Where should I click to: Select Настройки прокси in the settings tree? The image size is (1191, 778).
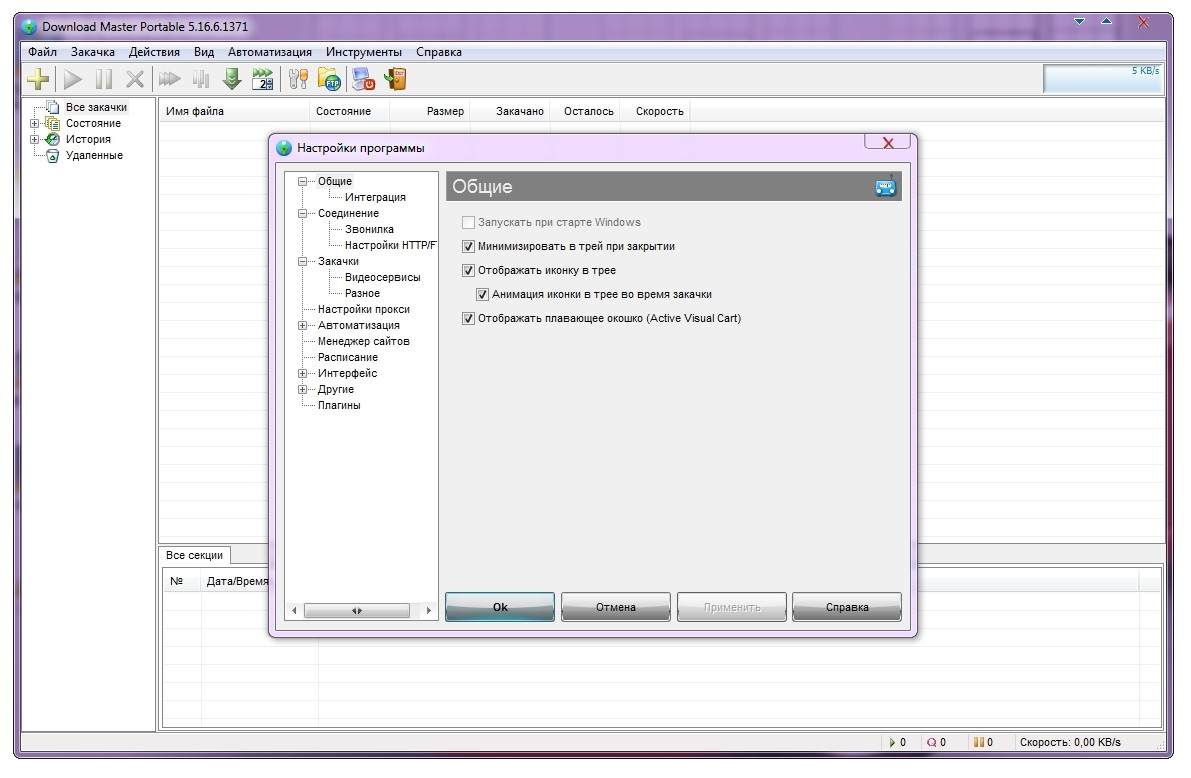(x=364, y=309)
